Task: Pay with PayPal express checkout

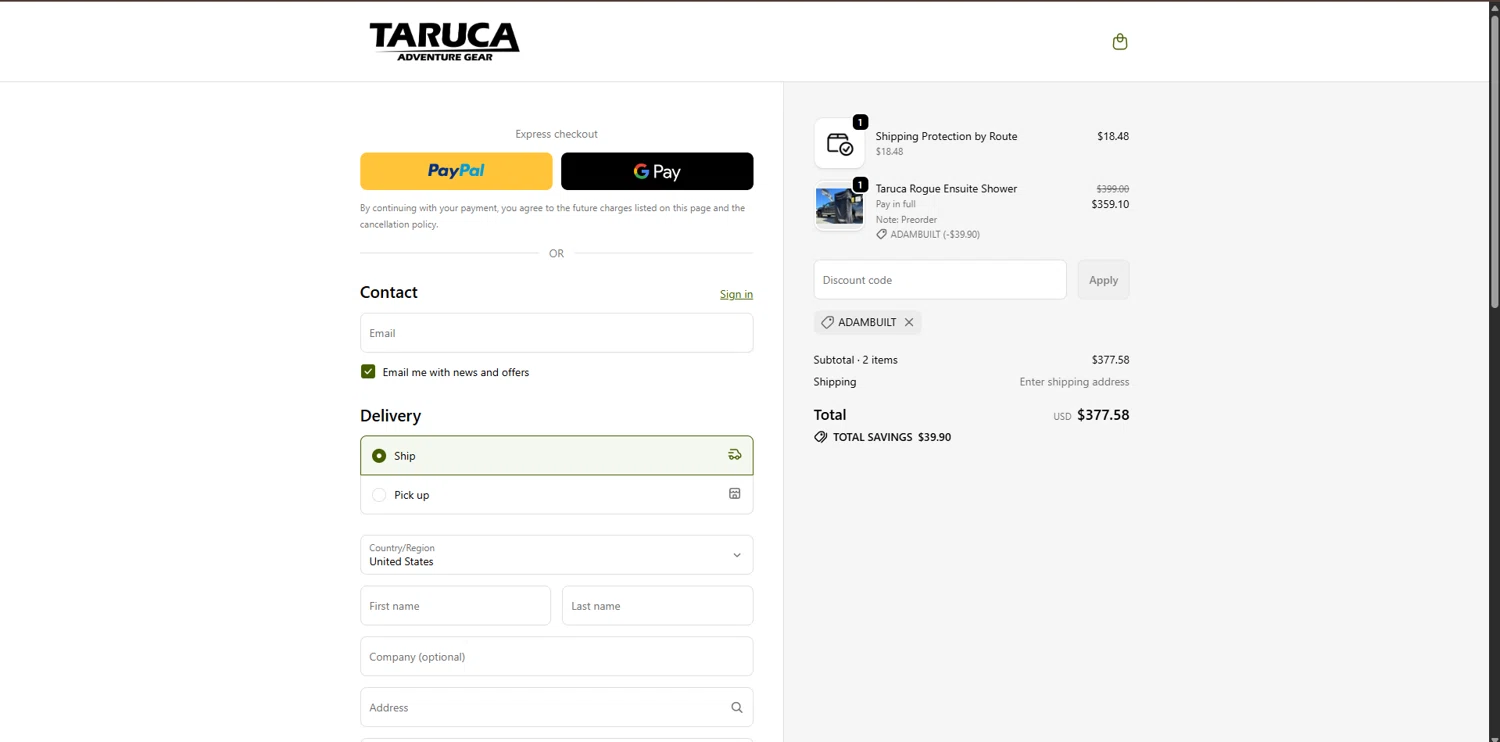Action: pos(456,171)
